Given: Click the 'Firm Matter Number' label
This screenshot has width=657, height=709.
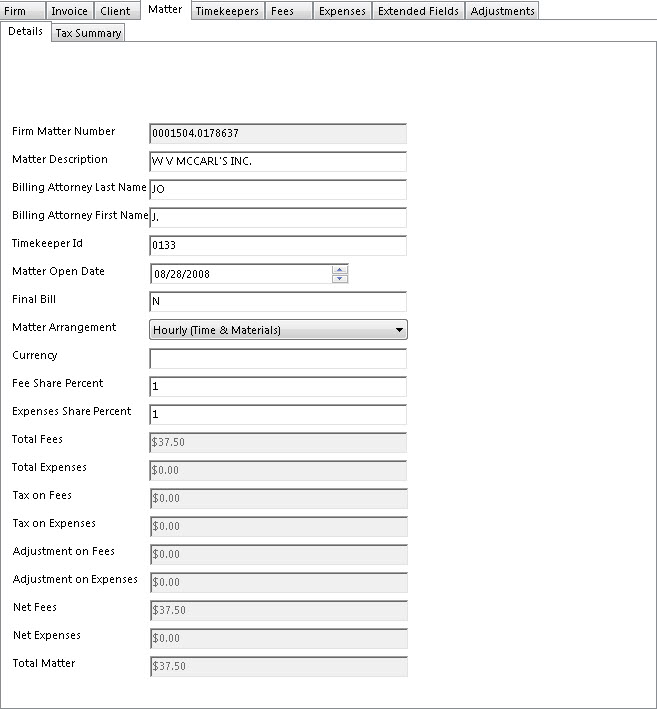Looking at the screenshot, I should (64, 131).
